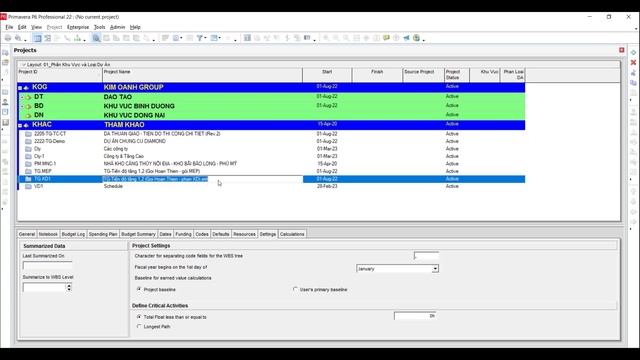Select the Cty-1 project row
Screen dimensions: 640x360
coord(272,156)
